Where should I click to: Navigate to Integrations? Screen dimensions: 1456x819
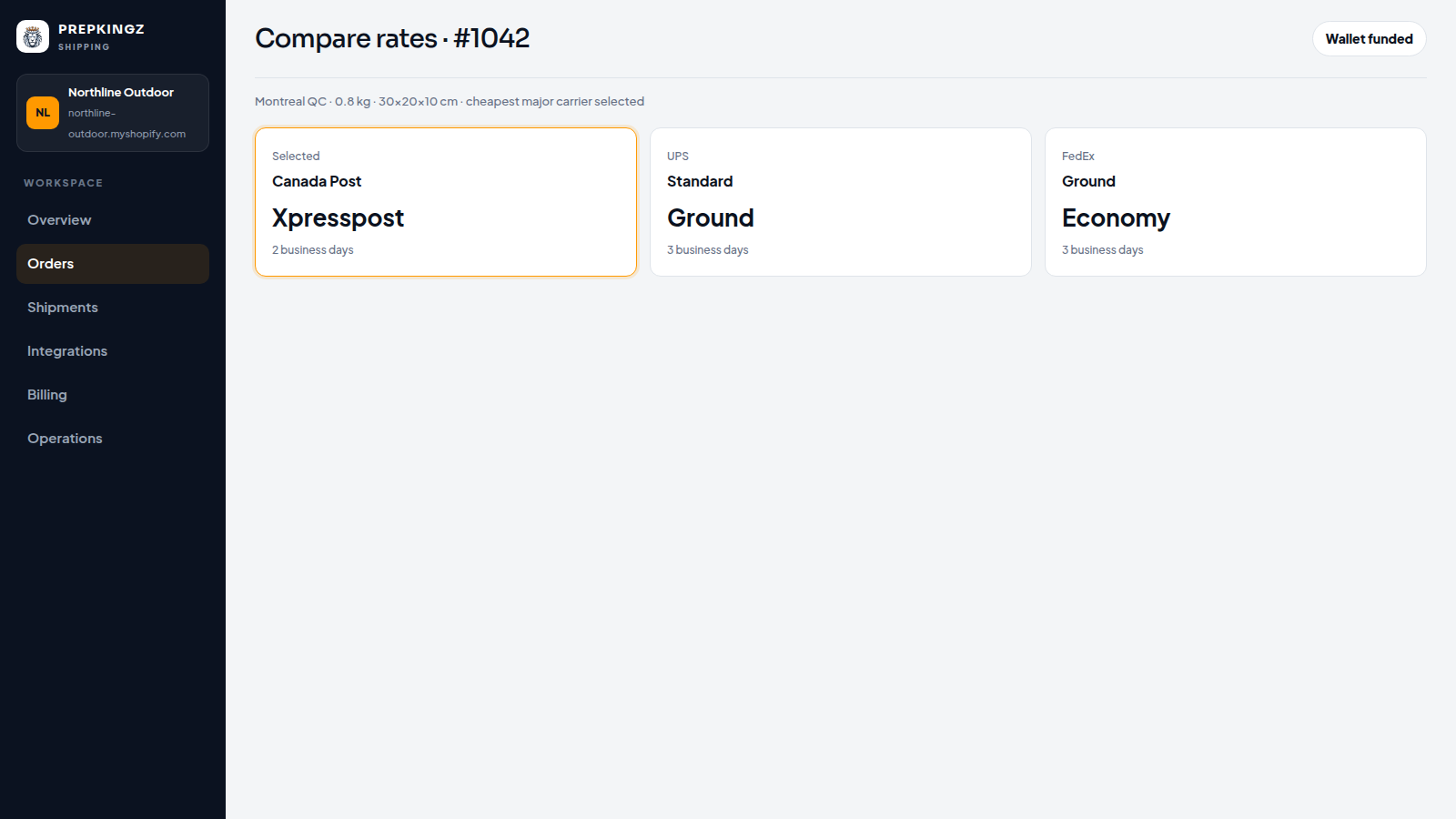coord(113,351)
